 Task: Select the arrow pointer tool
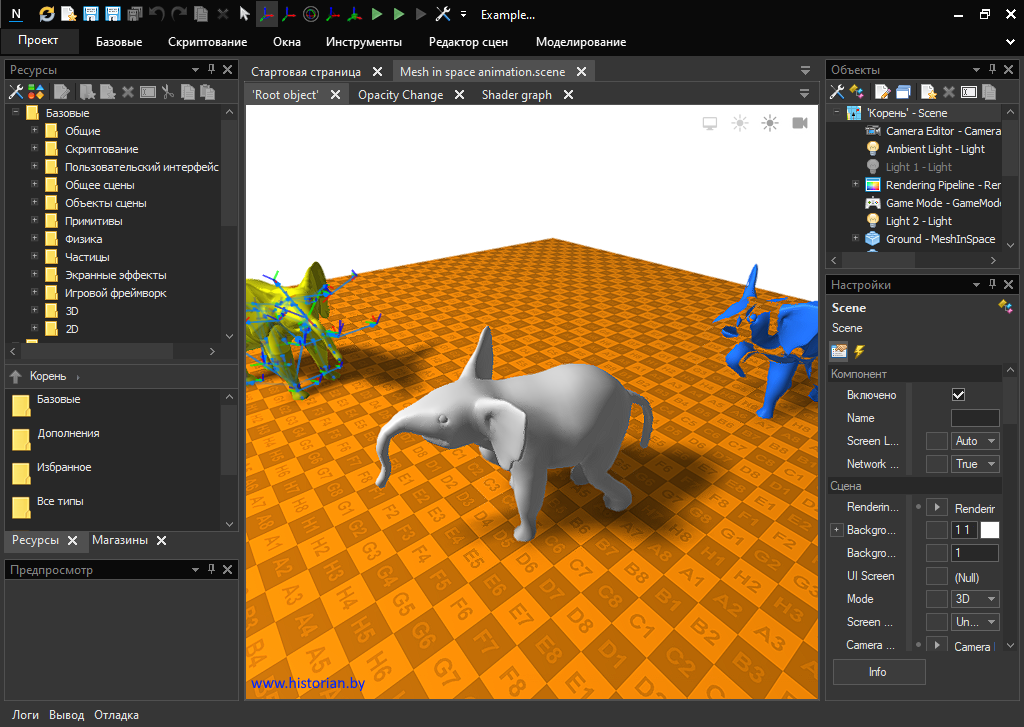pyautogui.click(x=244, y=14)
